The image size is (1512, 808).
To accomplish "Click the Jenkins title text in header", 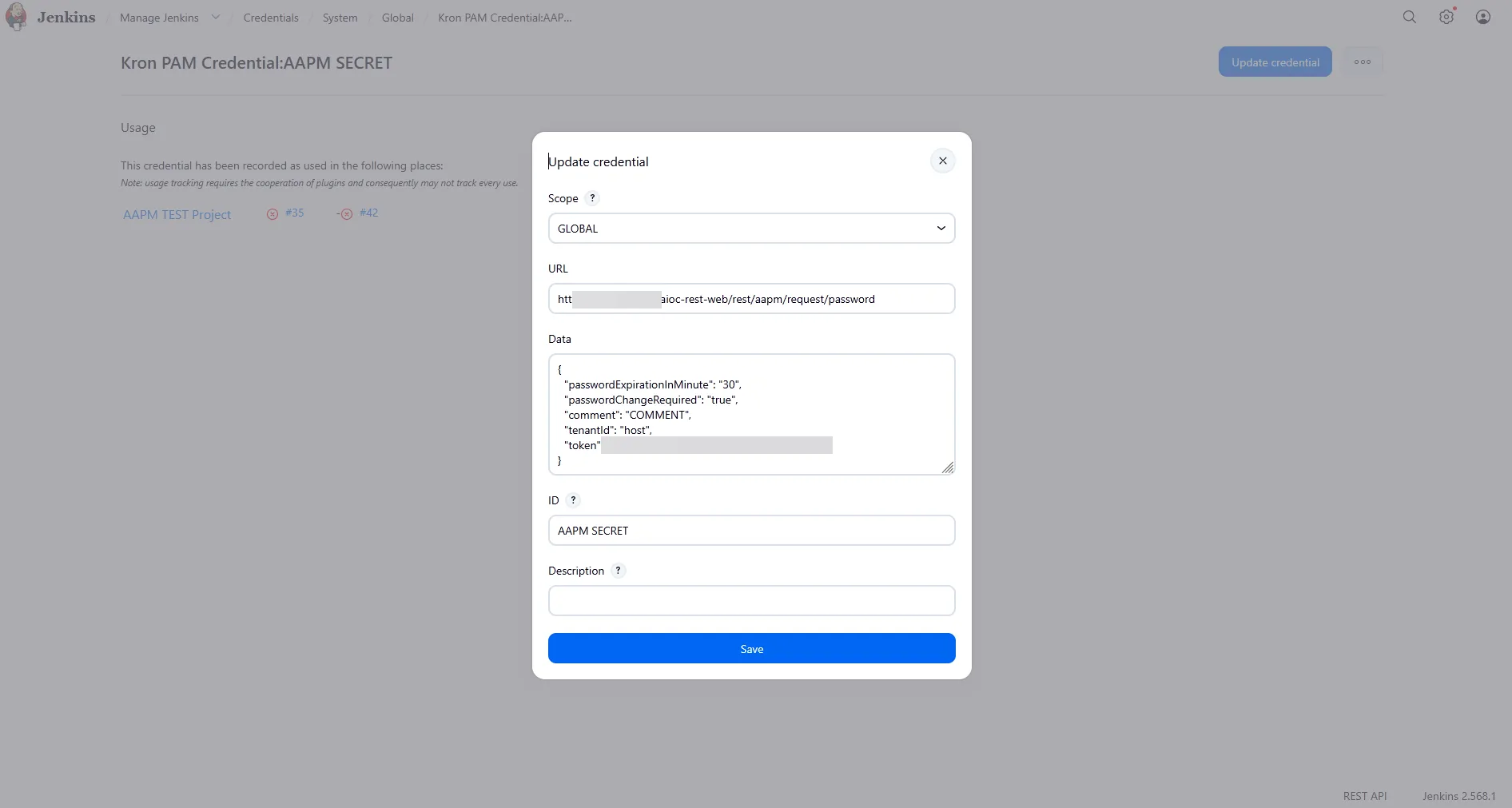I will (x=66, y=18).
